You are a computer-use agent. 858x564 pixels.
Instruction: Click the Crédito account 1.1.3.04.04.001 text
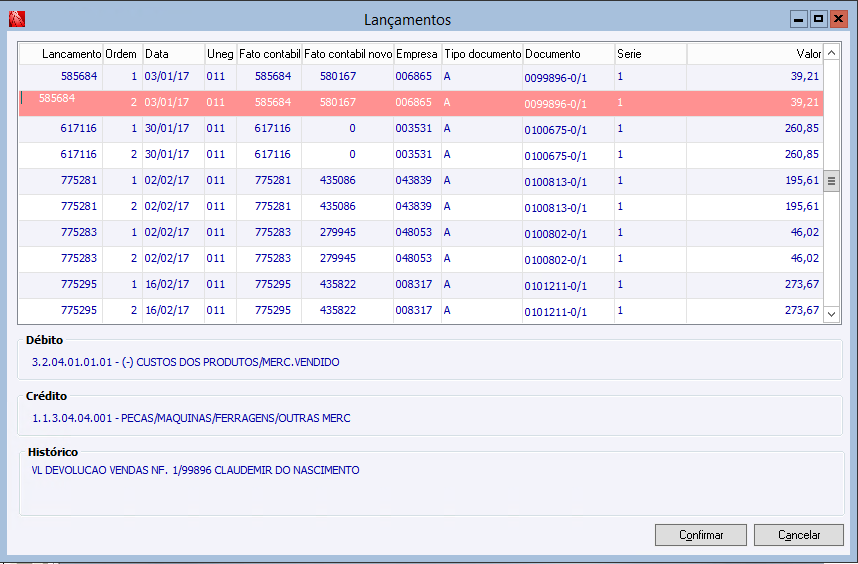[x=191, y=418]
